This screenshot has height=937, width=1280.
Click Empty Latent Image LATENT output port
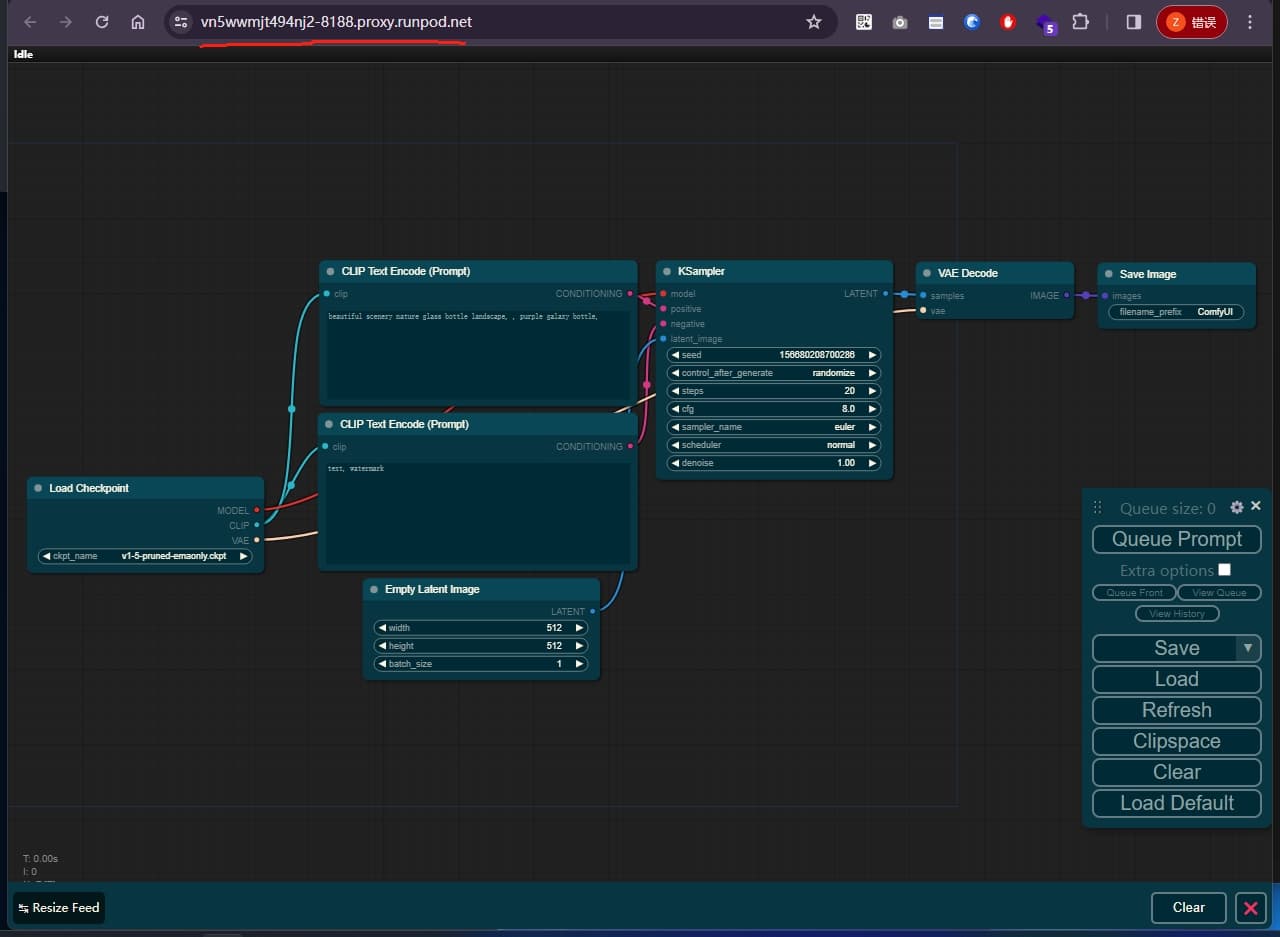(x=593, y=611)
